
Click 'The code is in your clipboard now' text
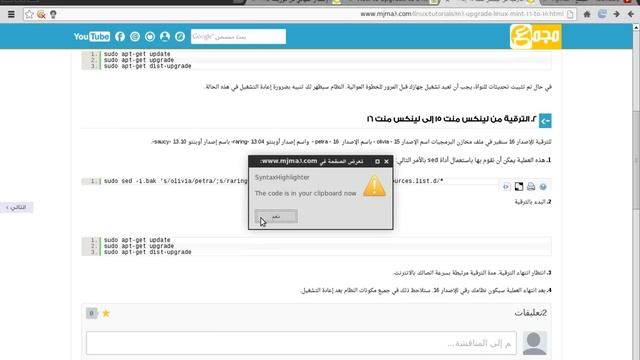305,193
